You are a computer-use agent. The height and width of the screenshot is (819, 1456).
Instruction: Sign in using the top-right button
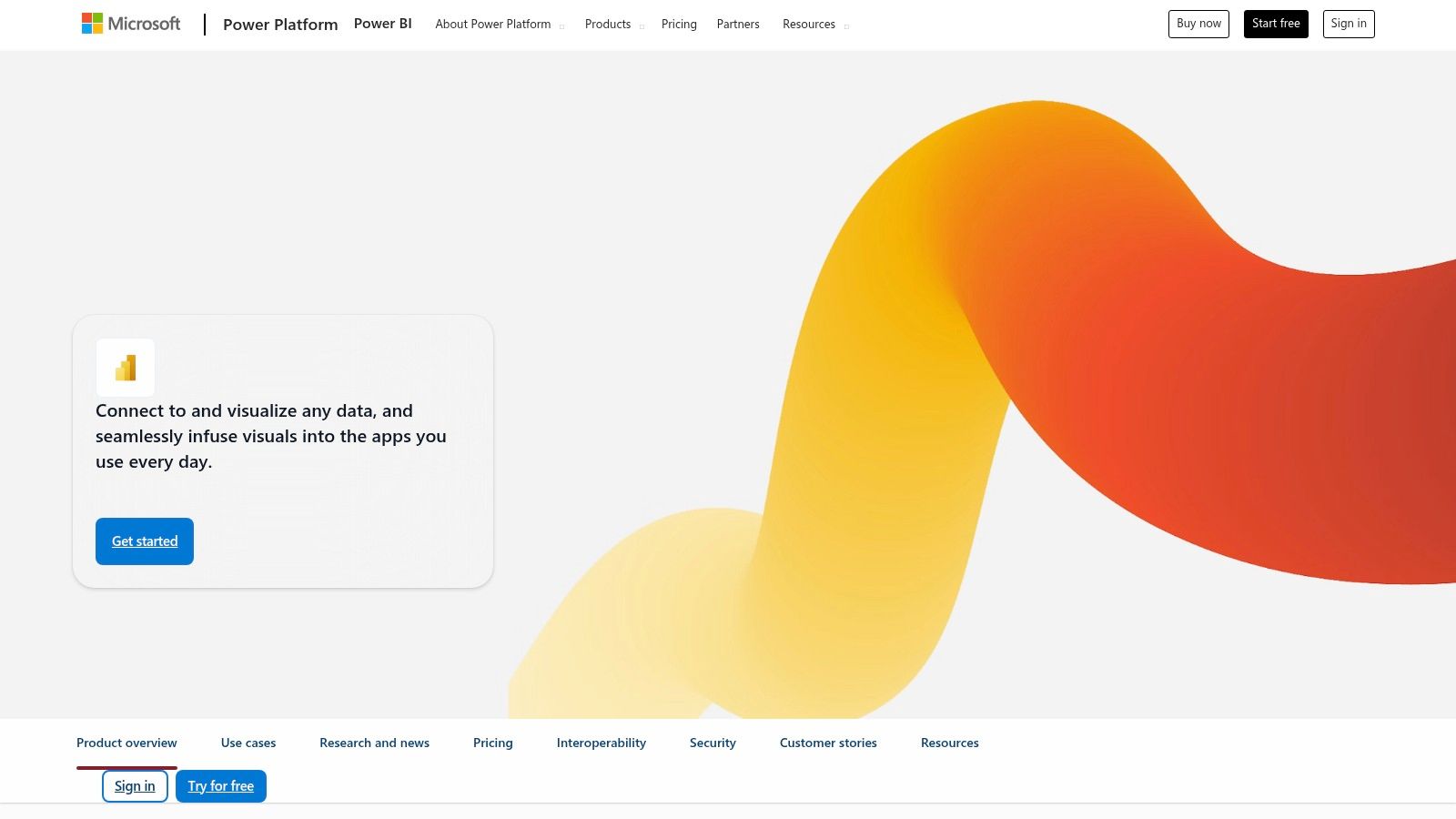1348,24
